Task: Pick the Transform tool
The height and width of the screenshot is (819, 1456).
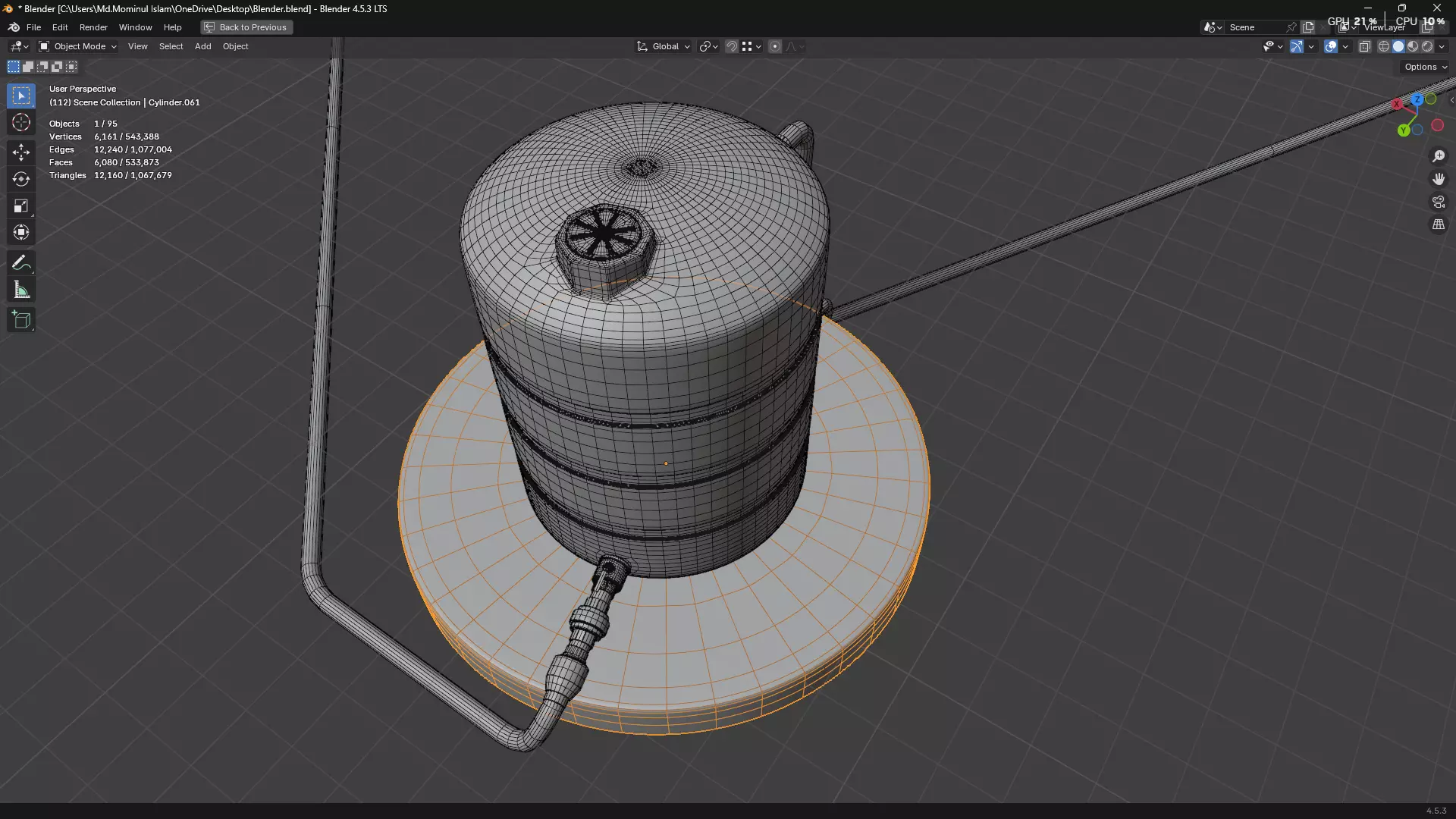Action: click(x=21, y=232)
